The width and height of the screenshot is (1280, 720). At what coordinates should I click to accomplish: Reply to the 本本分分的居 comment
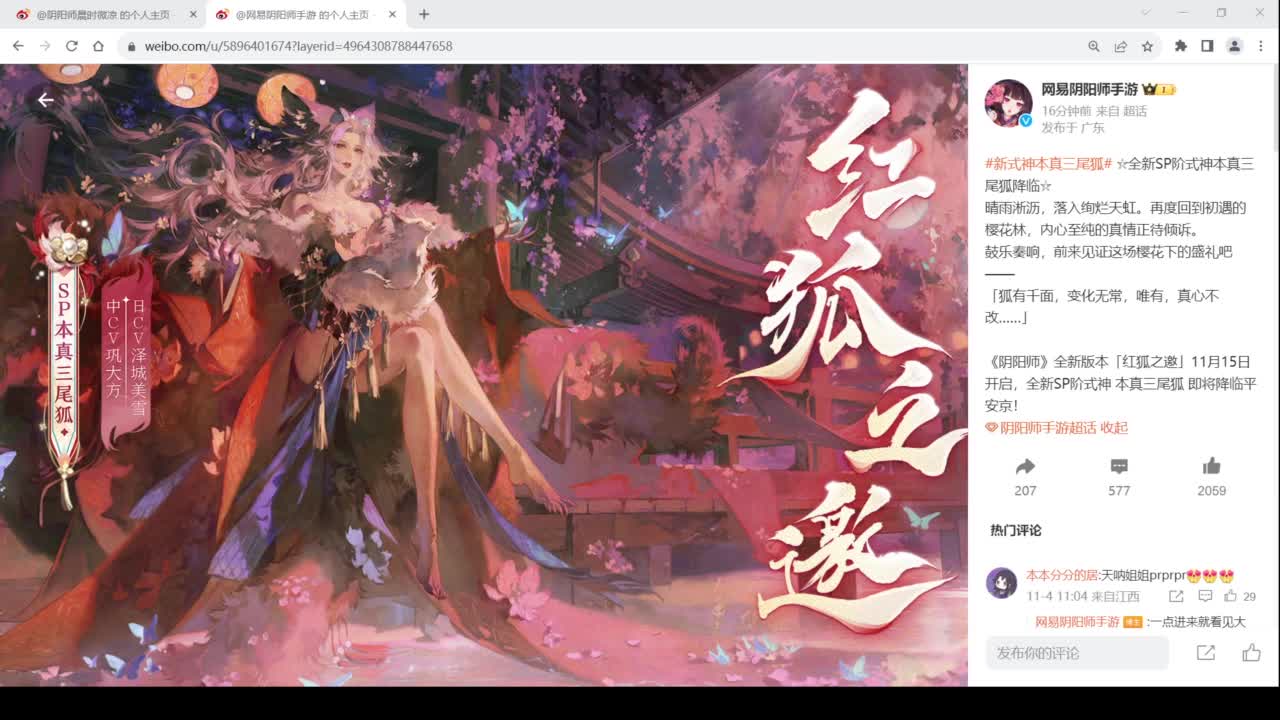click(x=1205, y=596)
